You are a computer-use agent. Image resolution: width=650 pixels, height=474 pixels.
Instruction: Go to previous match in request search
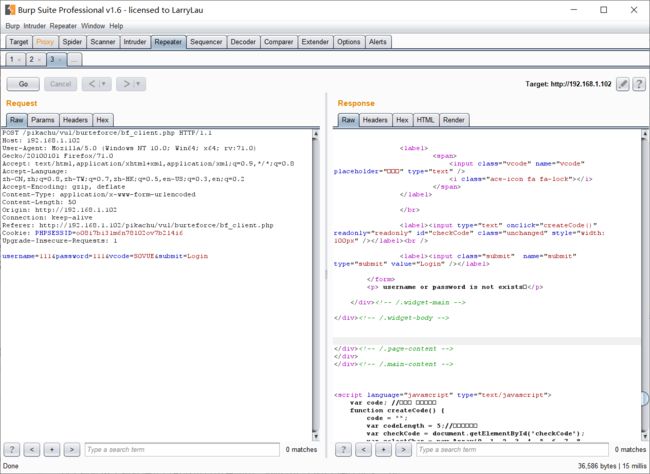coord(32,449)
